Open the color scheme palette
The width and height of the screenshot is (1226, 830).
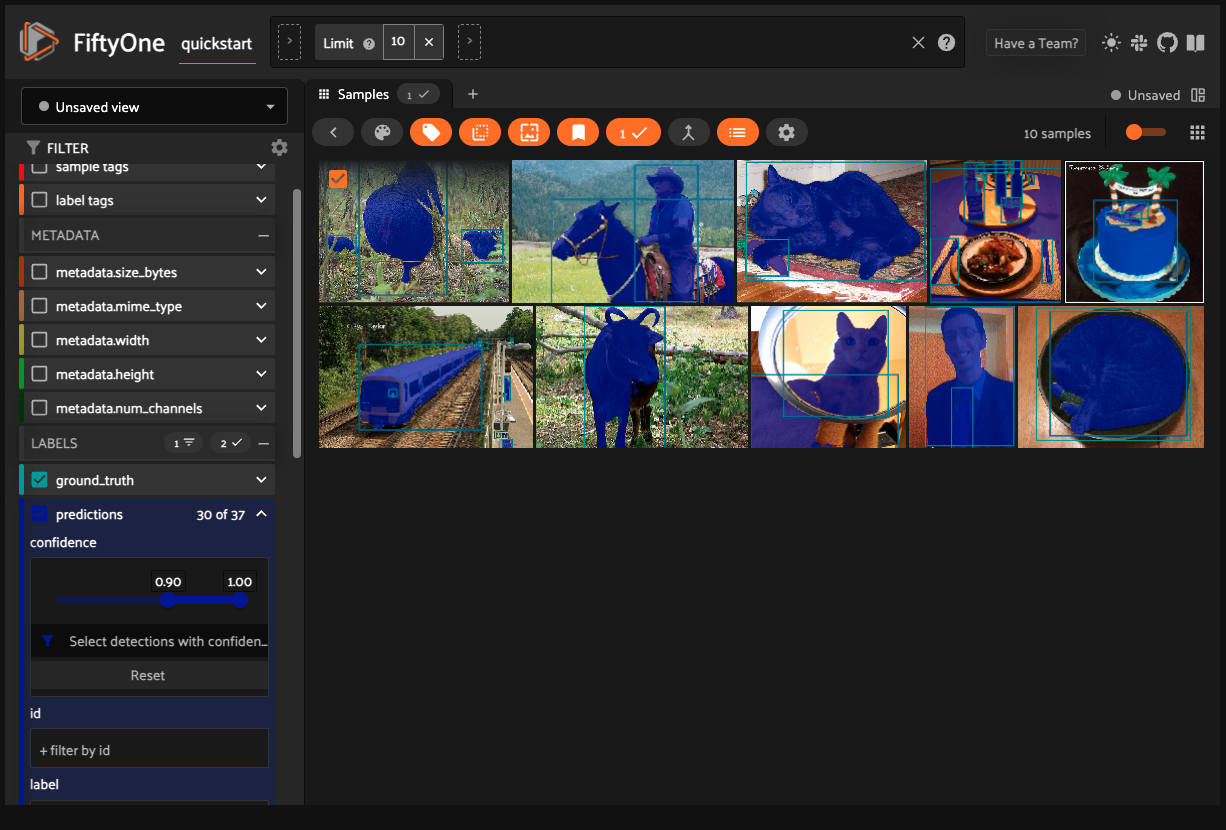[x=382, y=132]
